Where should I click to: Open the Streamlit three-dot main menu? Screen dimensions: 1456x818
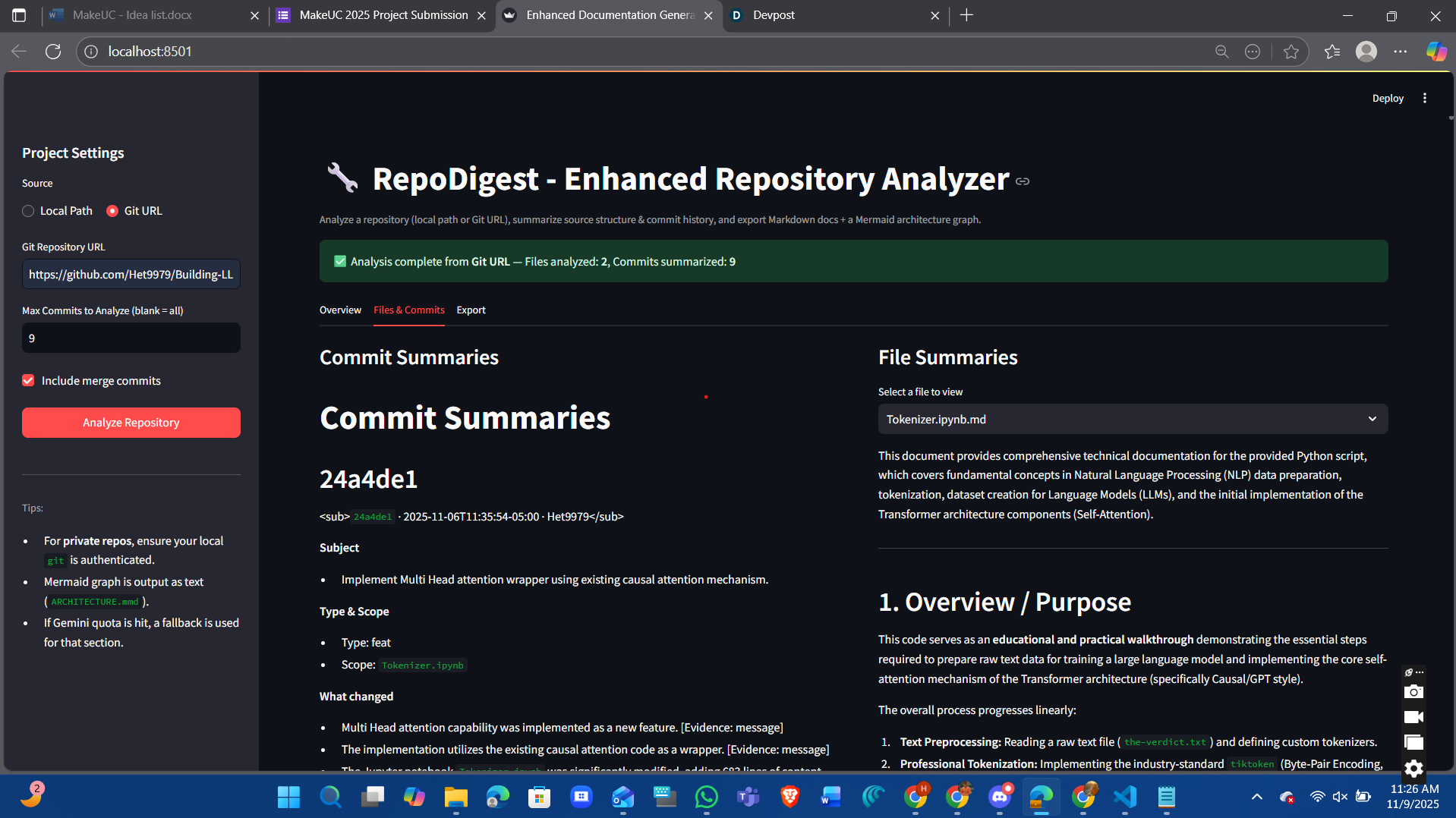click(x=1424, y=99)
